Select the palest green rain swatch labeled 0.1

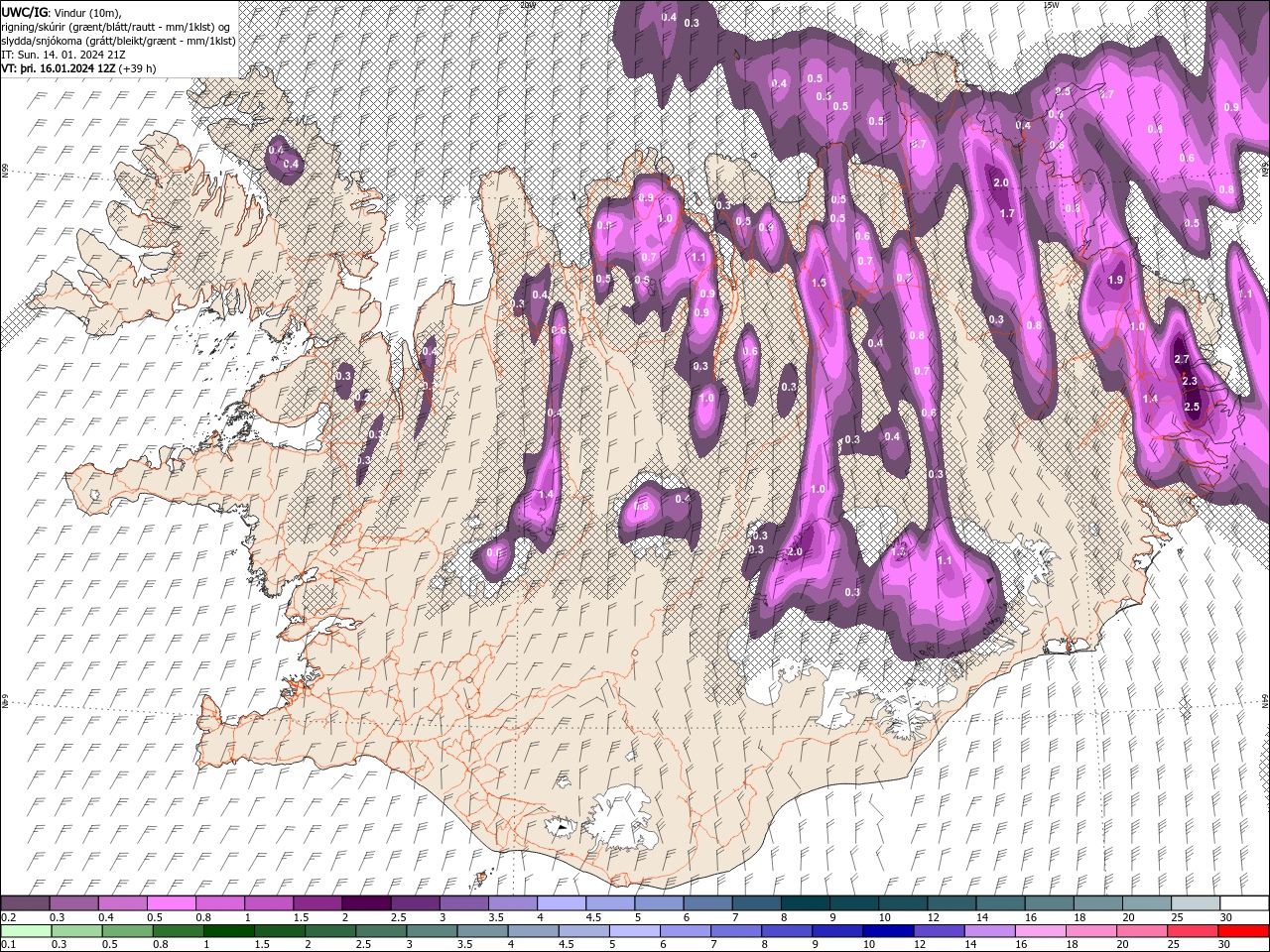26,930
